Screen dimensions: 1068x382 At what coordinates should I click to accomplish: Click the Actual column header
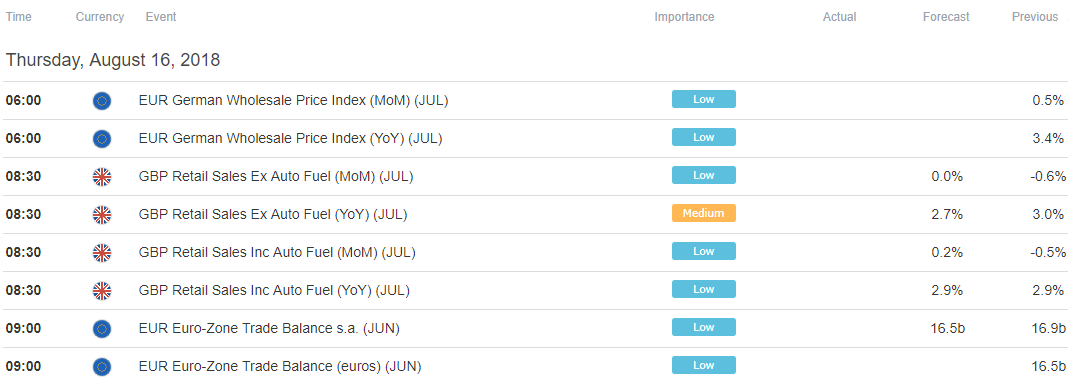[x=839, y=17]
